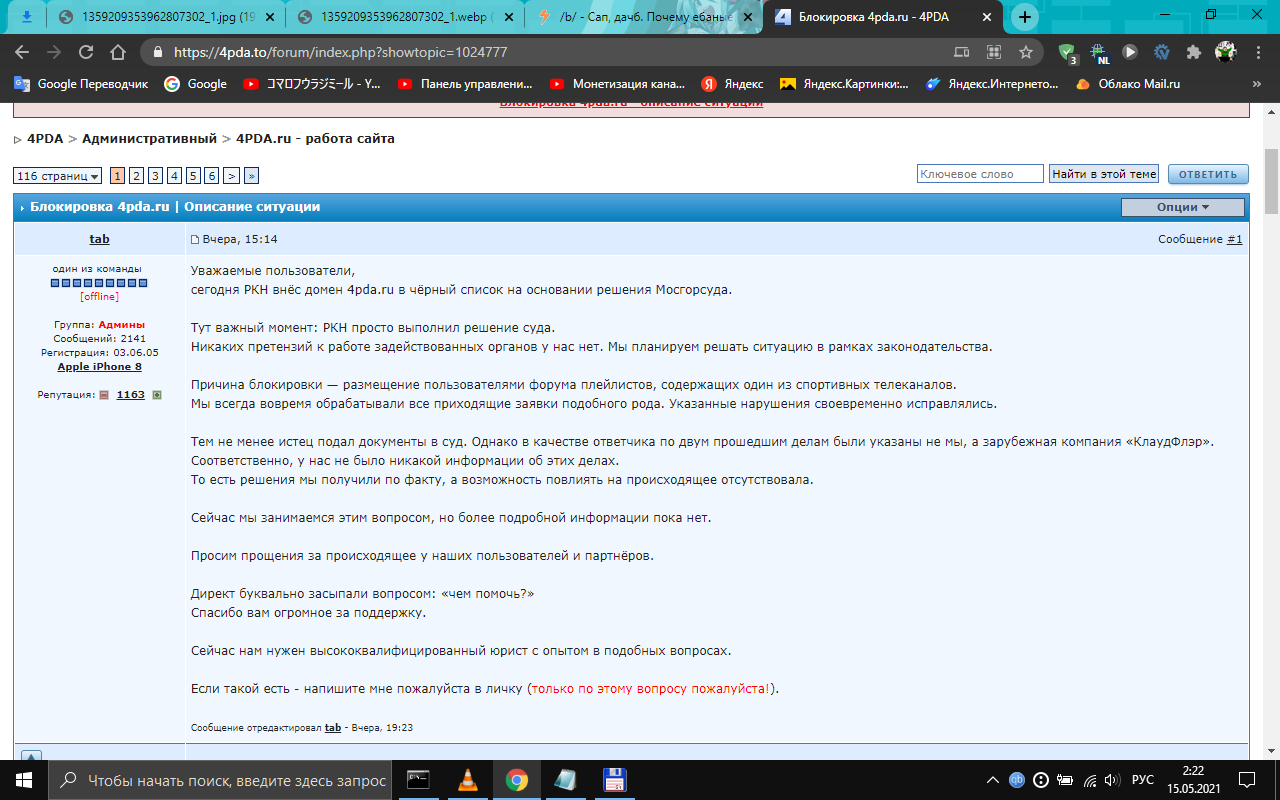The width and height of the screenshot is (1280, 800).
Task: Open the Windows Start menu
Action: click(x=23, y=780)
